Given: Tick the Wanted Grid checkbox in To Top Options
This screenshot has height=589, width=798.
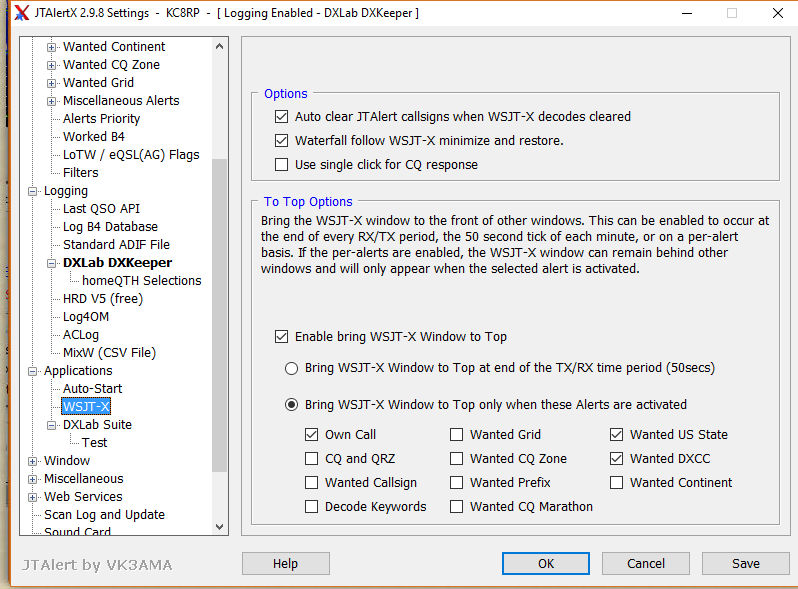Looking at the screenshot, I should (457, 434).
